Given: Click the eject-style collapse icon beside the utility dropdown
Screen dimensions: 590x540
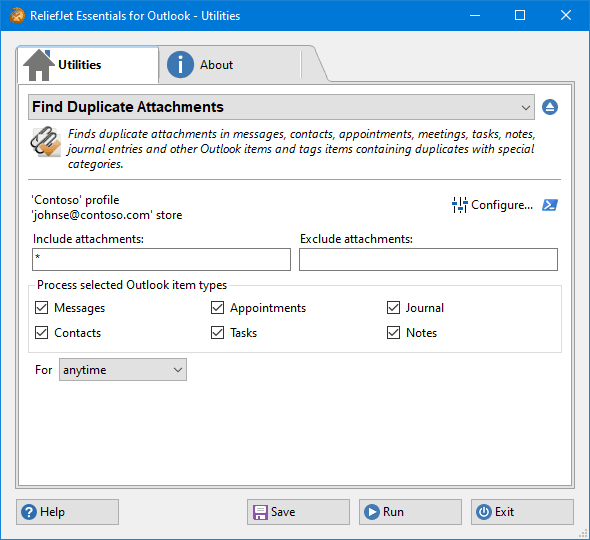Looking at the screenshot, I should coord(550,107).
